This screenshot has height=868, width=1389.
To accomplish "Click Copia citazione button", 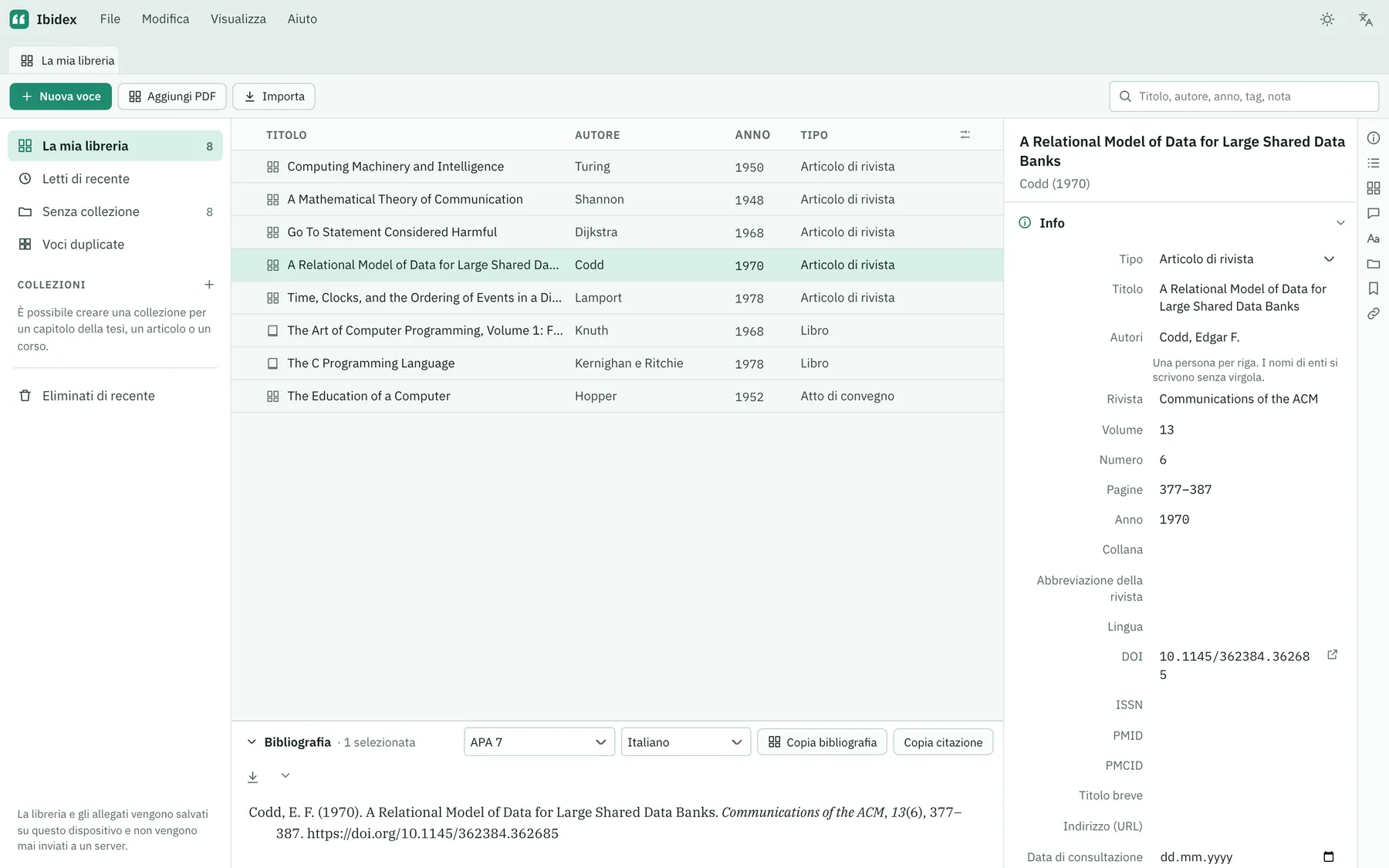I will point(943,742).
